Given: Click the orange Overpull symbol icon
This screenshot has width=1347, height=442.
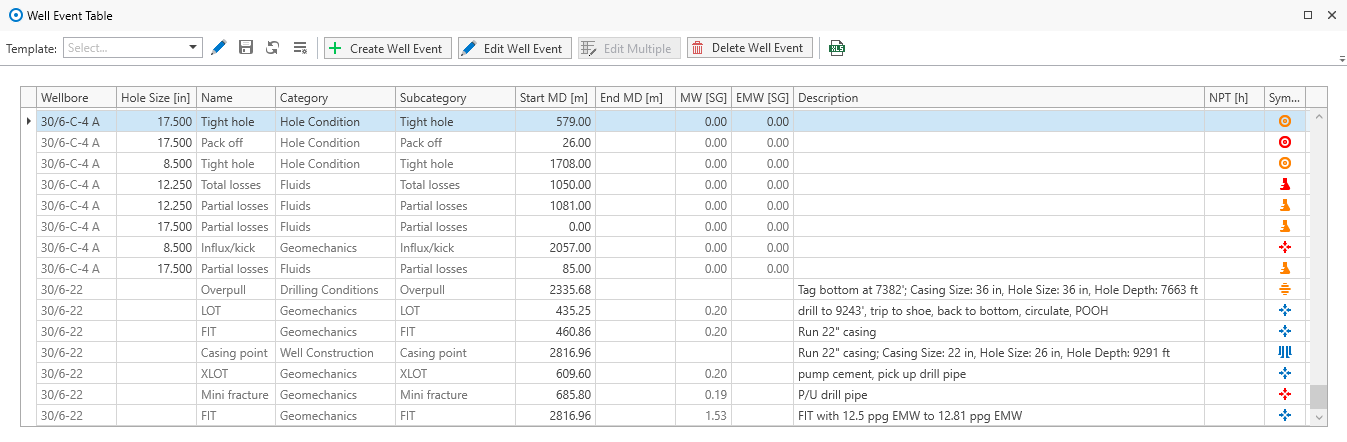Looking at the screenshot, I should coord(1285,289).
